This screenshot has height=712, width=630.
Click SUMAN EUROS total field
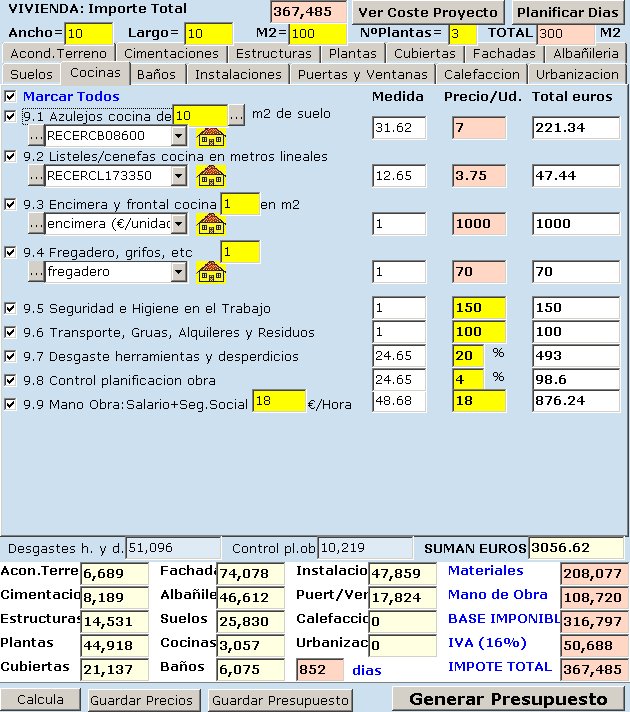(x=576, y=548)
